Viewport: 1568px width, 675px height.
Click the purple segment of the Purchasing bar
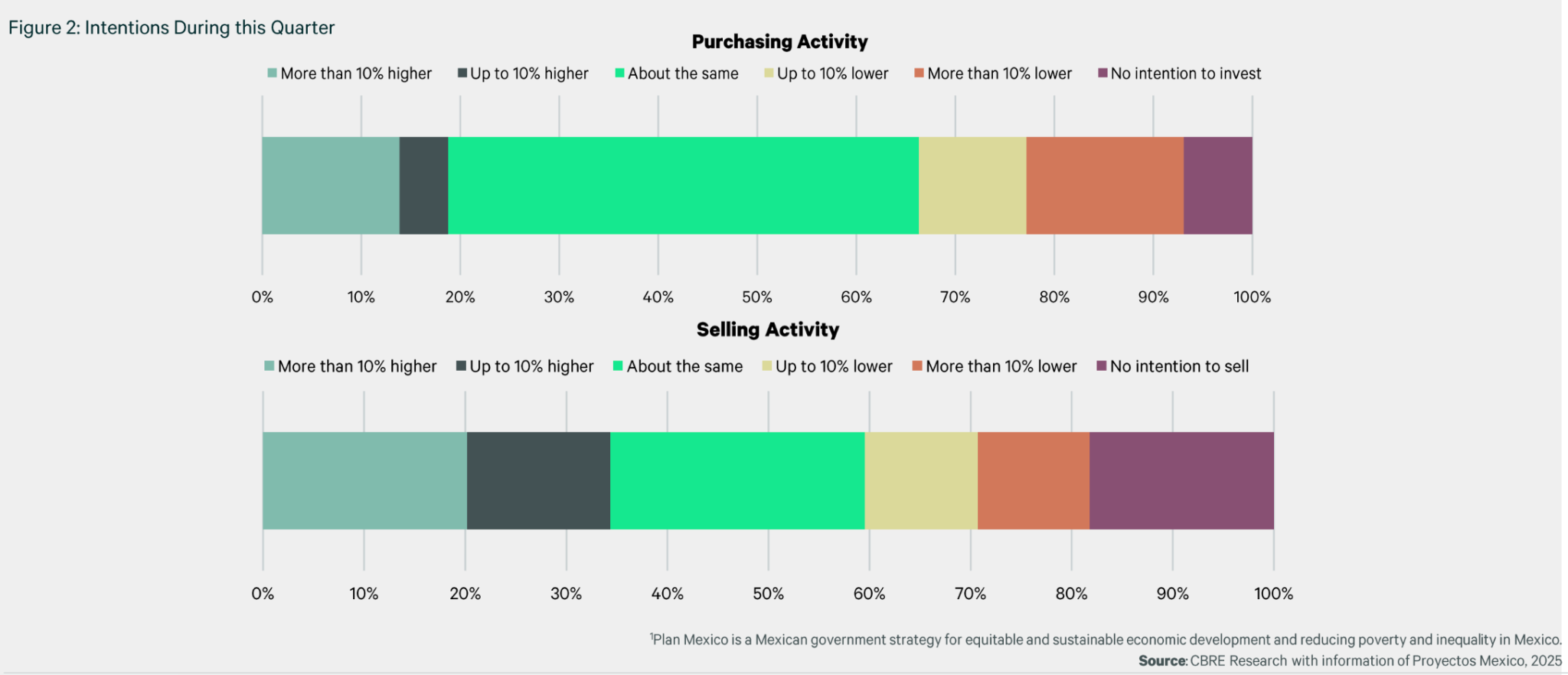(x=1217, y=185)
